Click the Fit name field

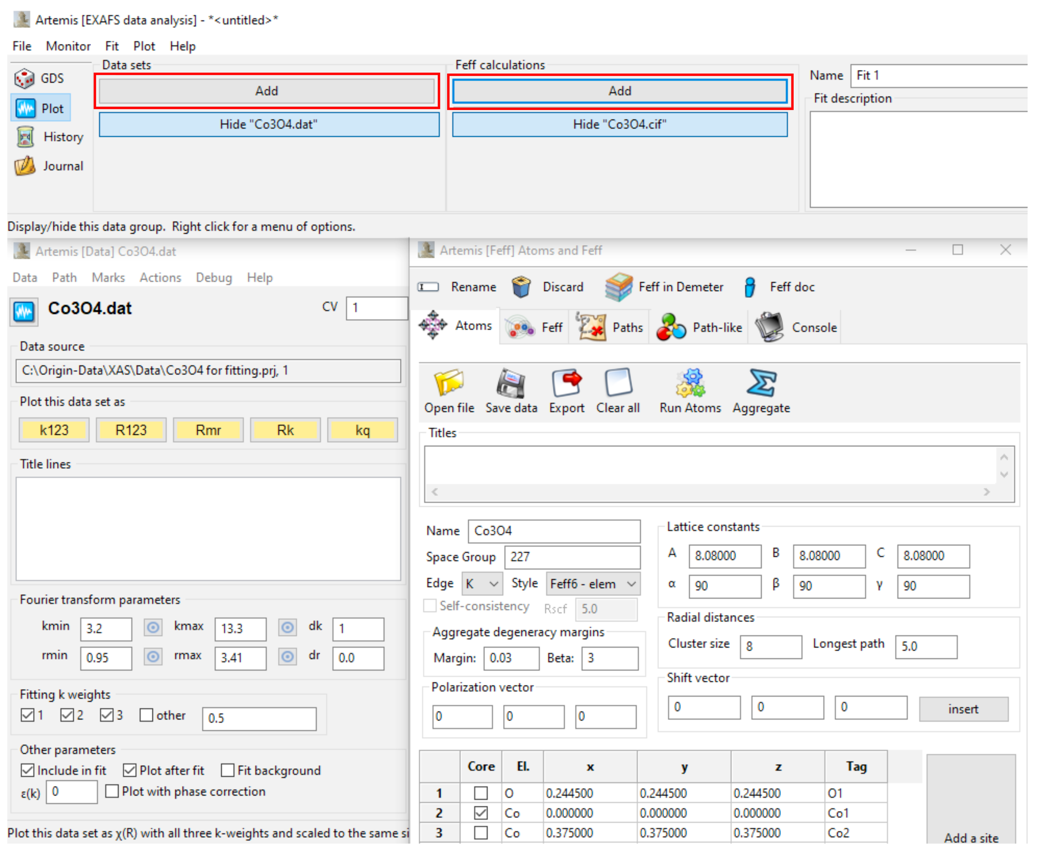point(939,76)
